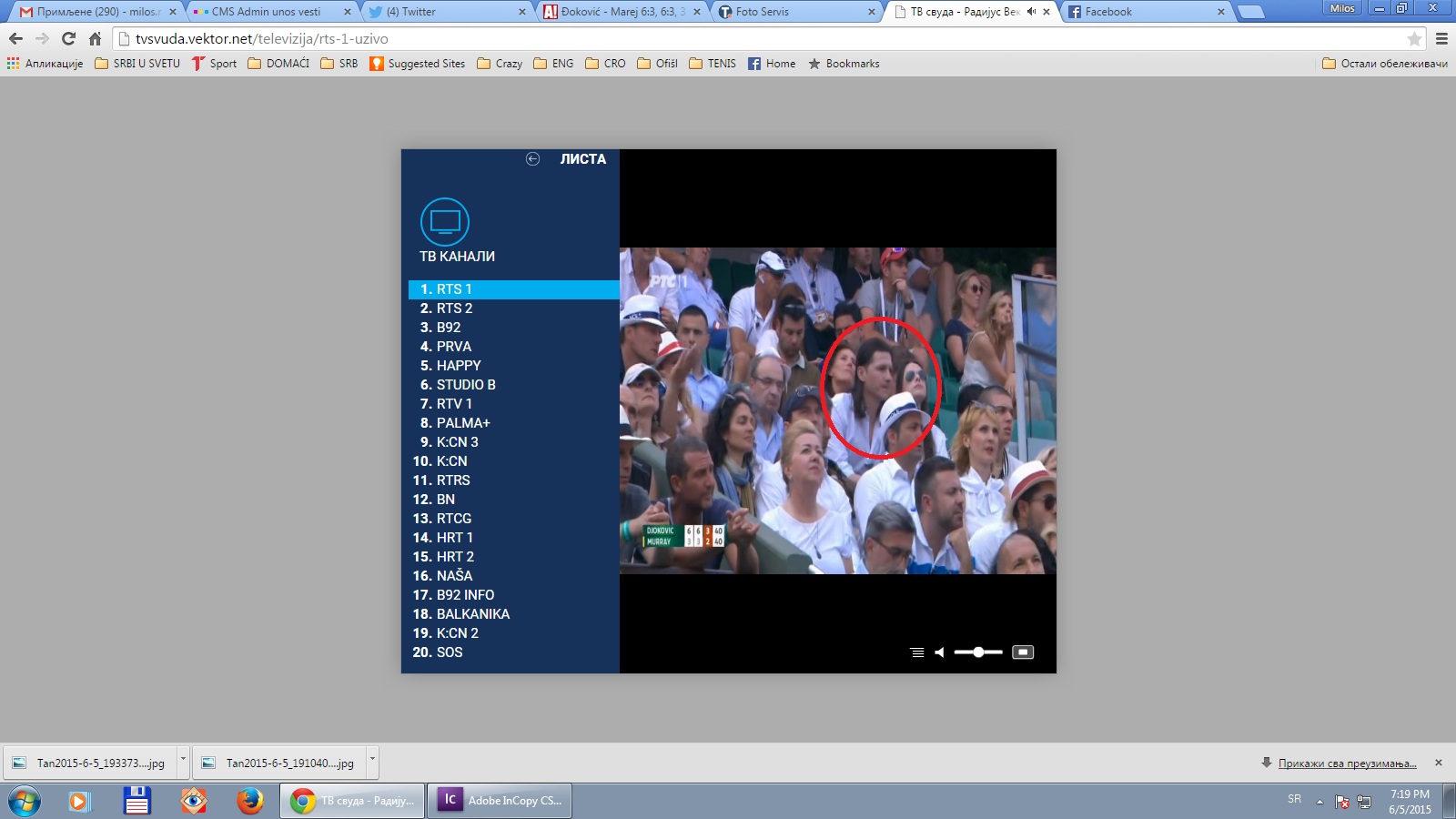This screenshot has height=819, width=1456.
Task: Click the back arrow icon beside ЛИСТА
Action: pyautogui.click(x=532, y=159)
